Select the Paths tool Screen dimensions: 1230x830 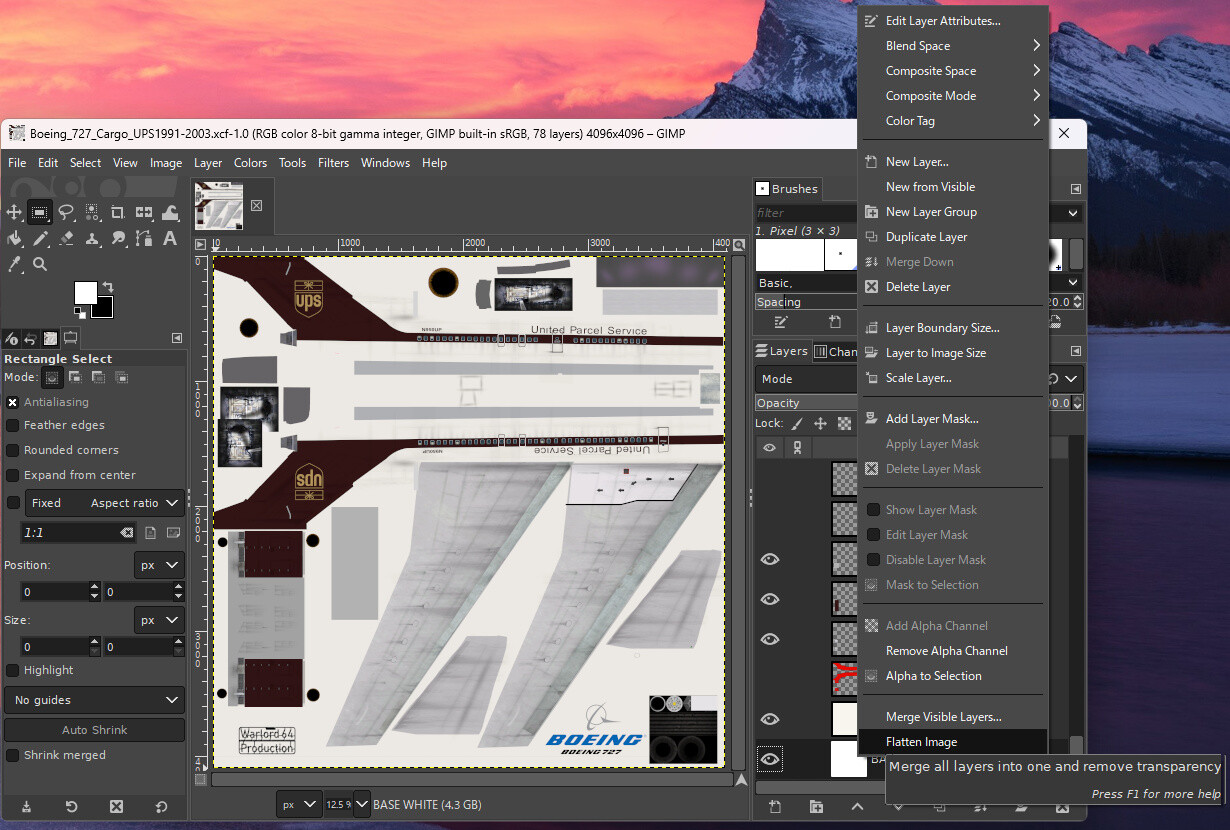click(144, 238)
